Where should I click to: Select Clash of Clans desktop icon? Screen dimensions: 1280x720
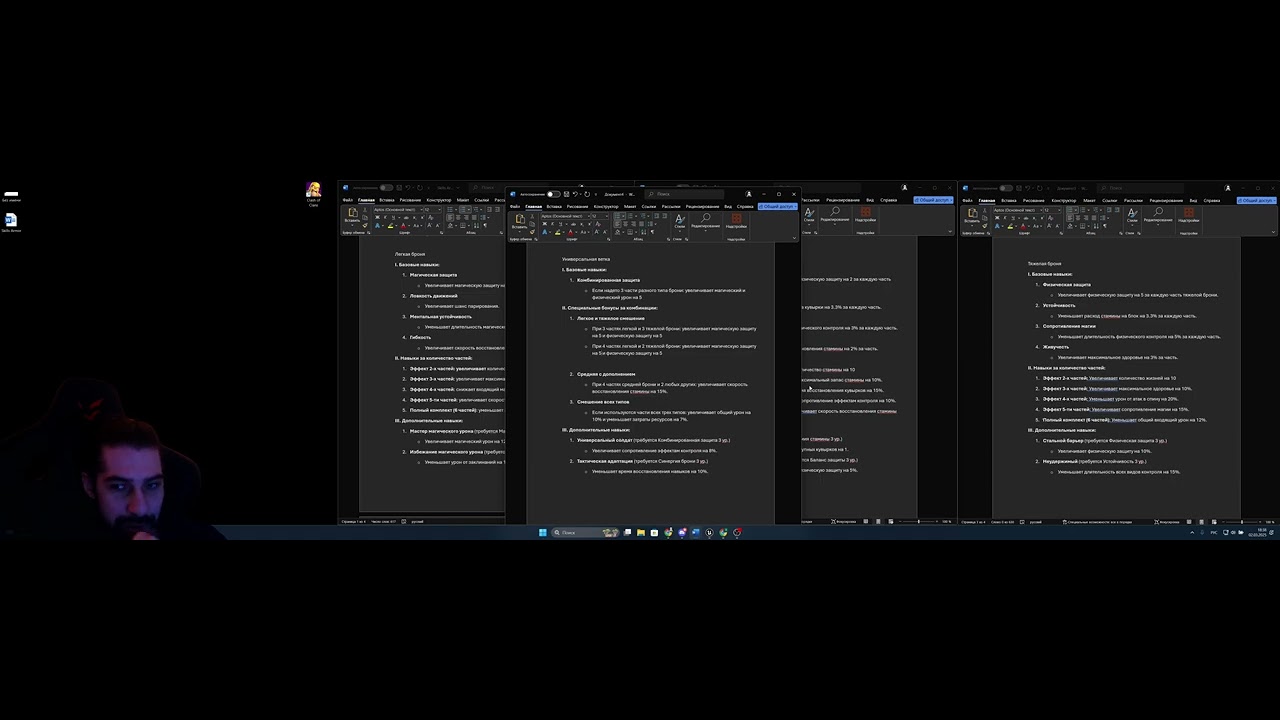click(314, 194)
